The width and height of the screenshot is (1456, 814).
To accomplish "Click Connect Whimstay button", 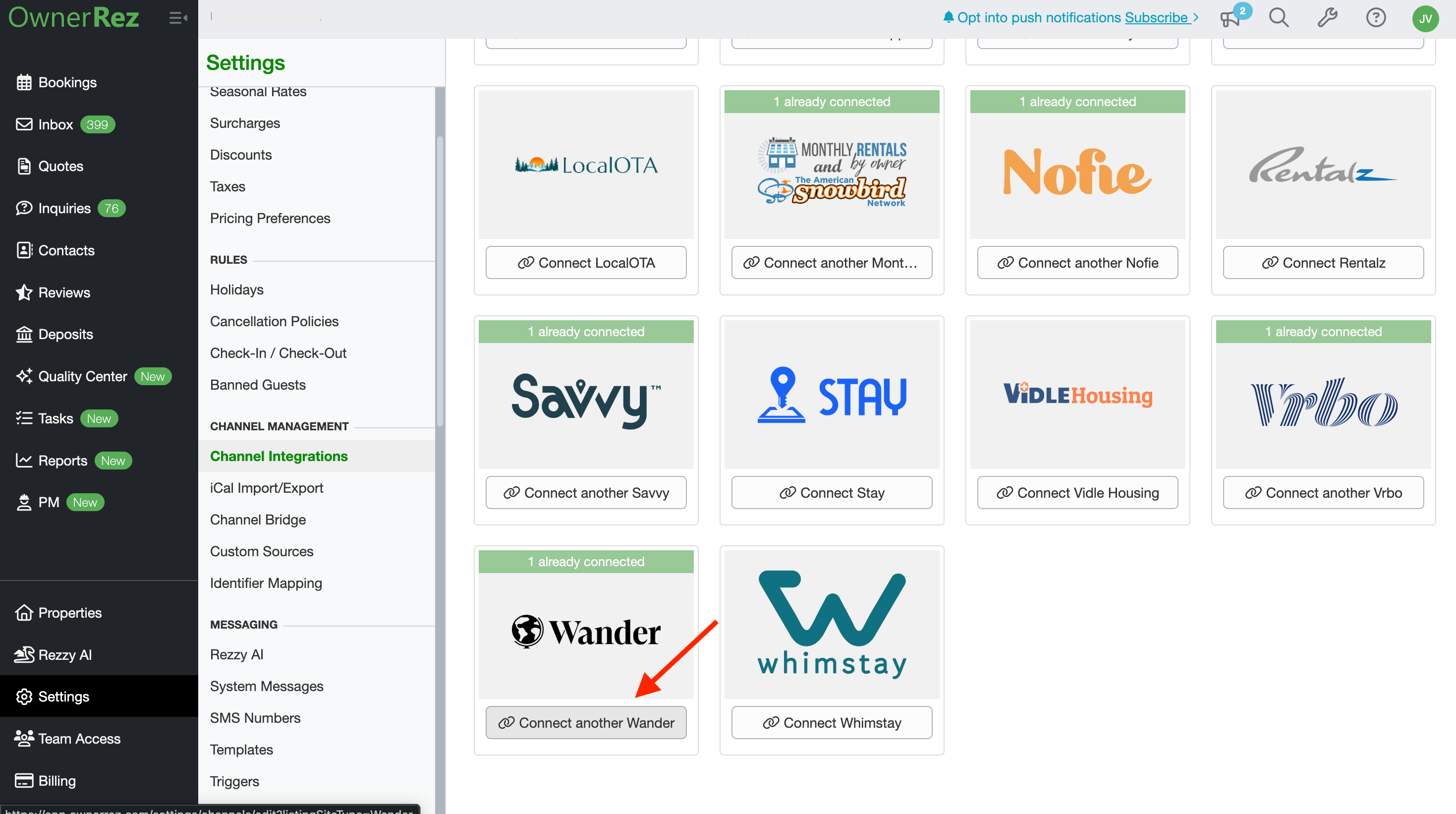I will [x=832, y=723].
